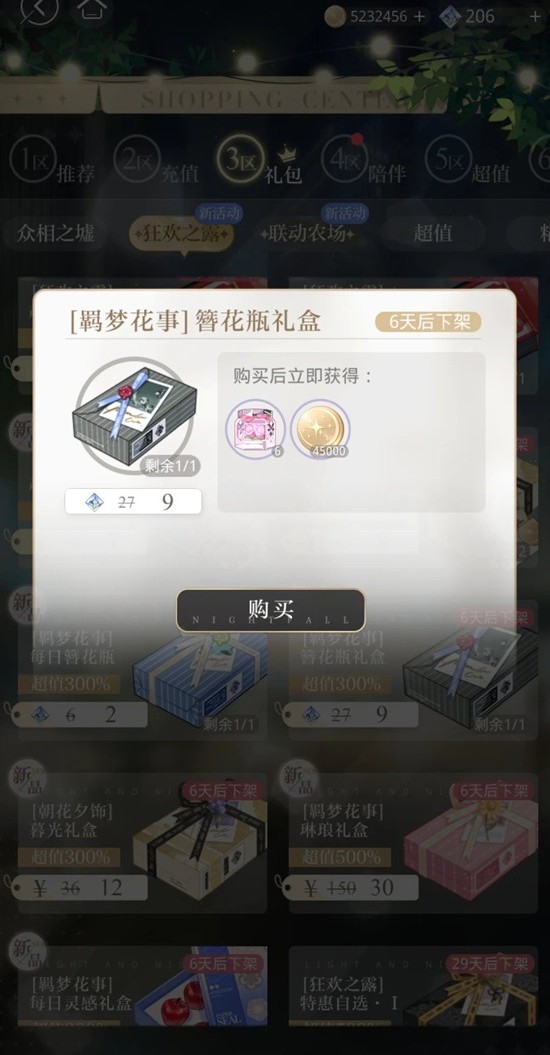
Task: Open the 5区 超值 tab
Action: coord(467,163)
